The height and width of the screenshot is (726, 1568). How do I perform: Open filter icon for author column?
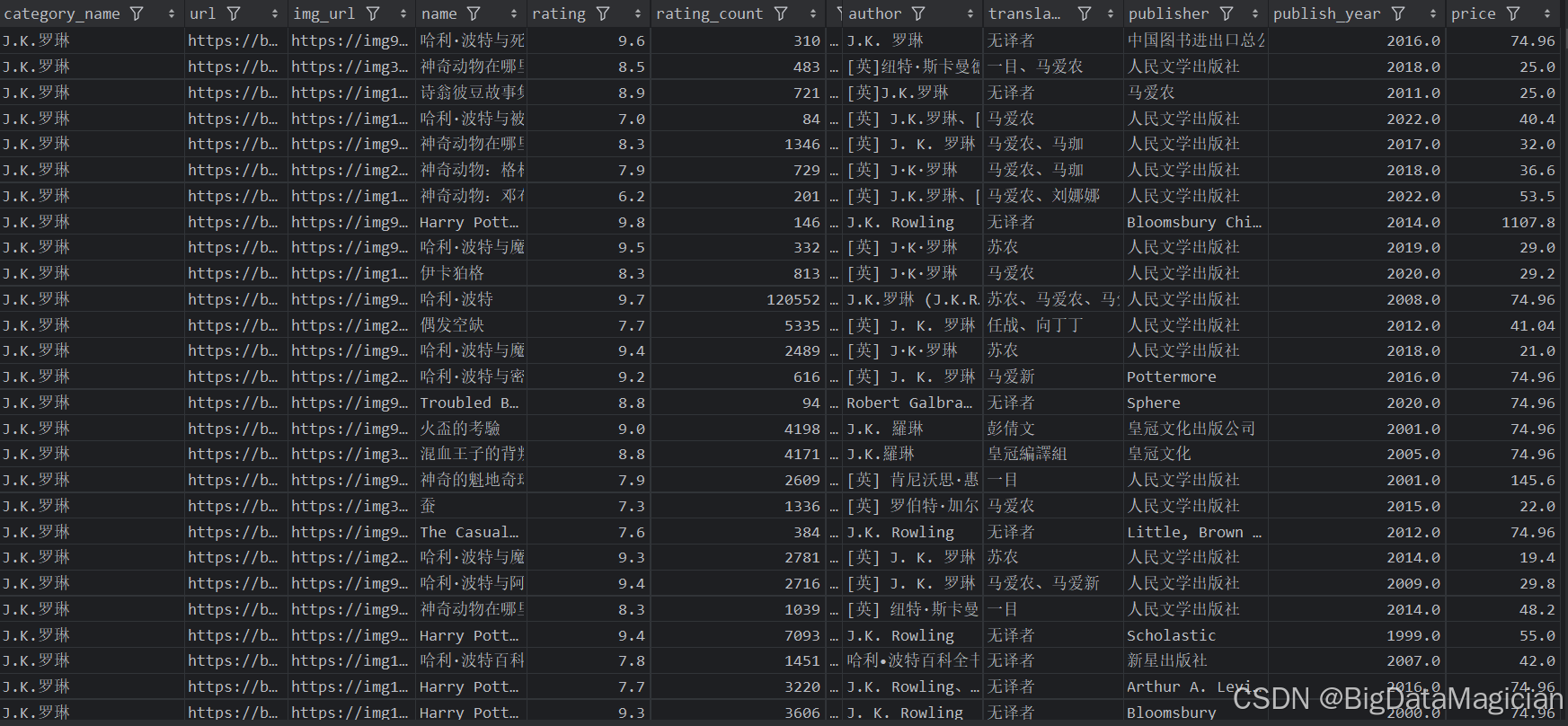coord(918,13)
